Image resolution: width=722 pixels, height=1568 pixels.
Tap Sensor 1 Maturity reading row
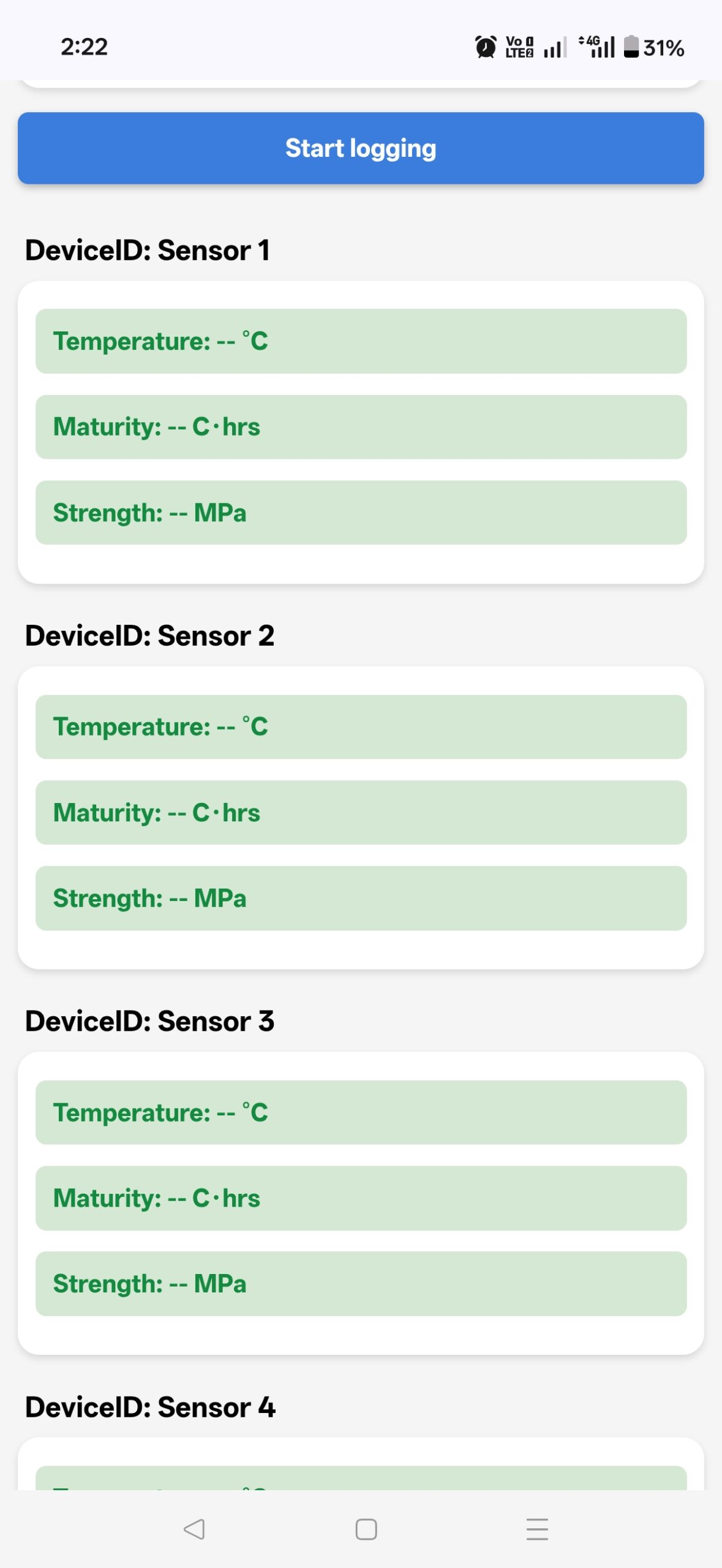(361, 427)
